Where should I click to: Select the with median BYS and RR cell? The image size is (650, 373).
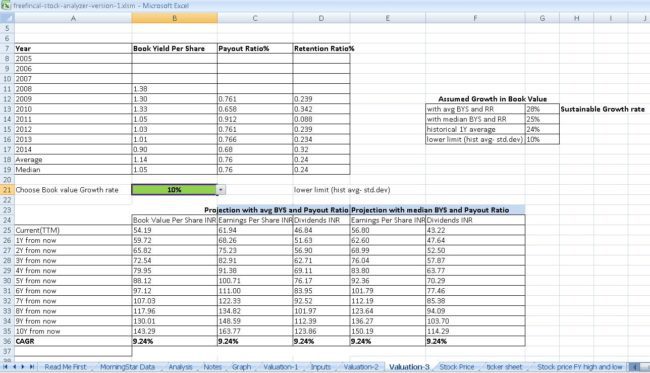click(475, 119)
